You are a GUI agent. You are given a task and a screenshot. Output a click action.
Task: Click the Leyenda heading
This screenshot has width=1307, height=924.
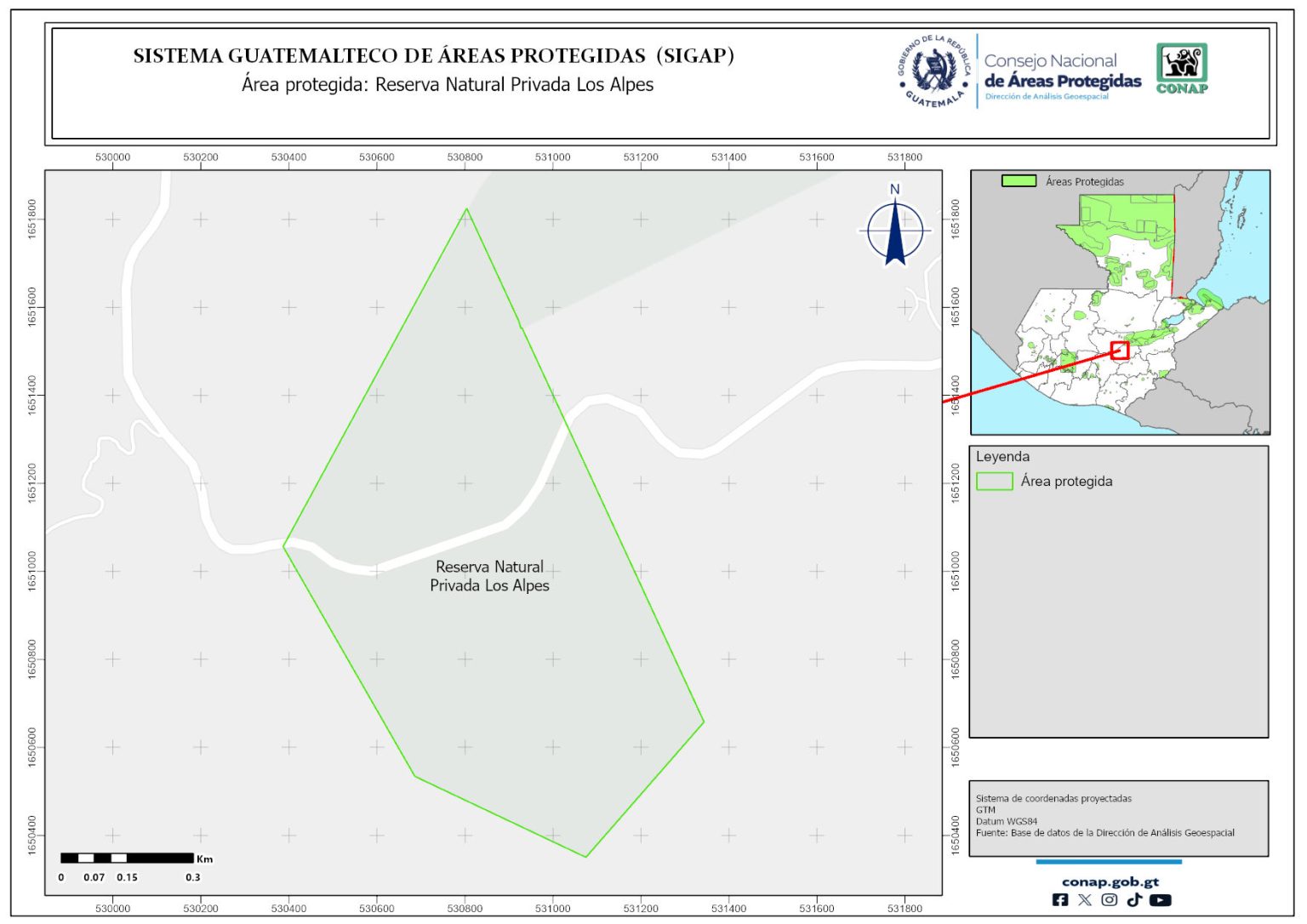click(1002, 457)
